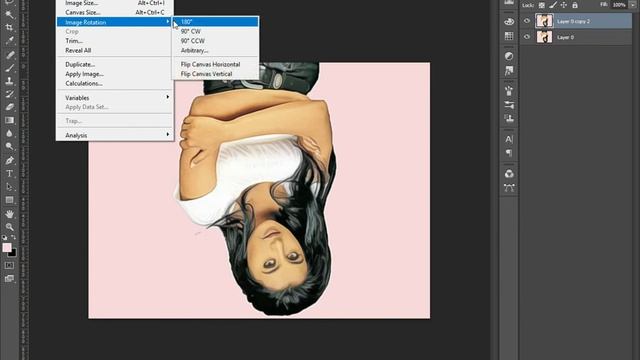
Task: Expand the Variables submenu
Action: click(115, 98)
